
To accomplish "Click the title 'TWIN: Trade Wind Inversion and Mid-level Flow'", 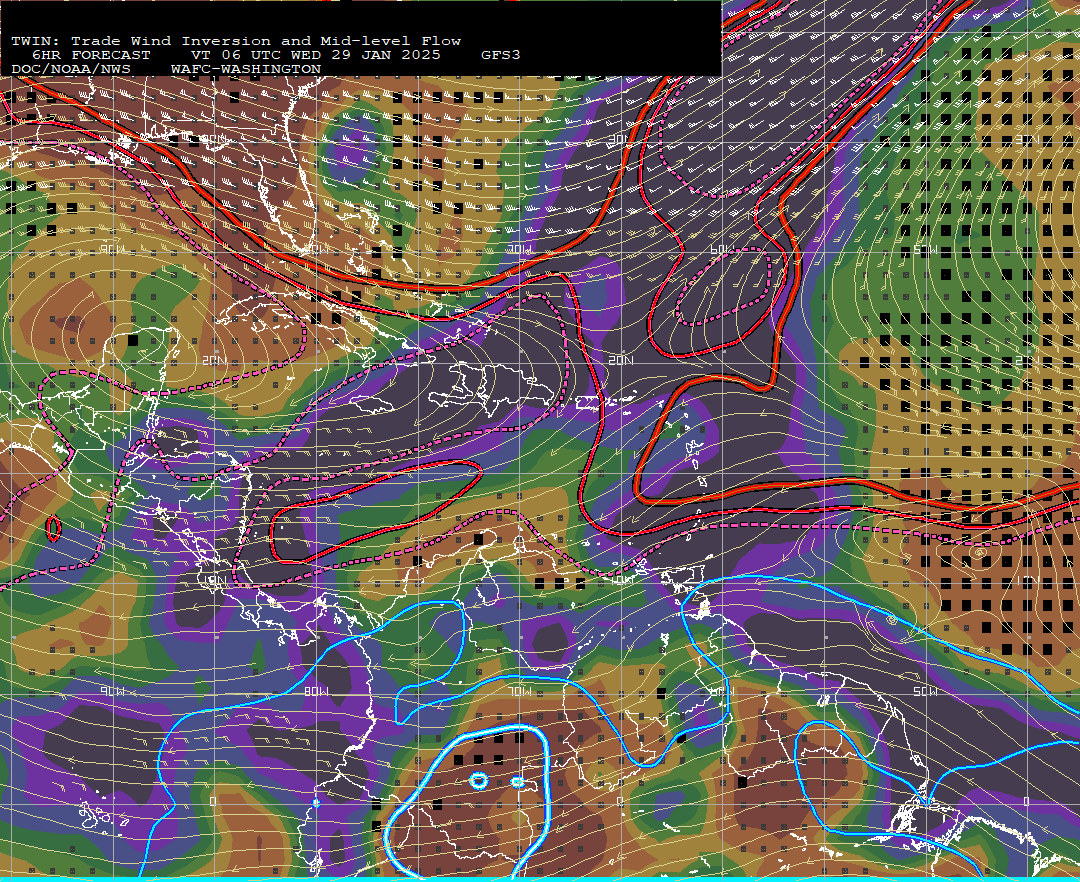I will (x=236, y=41).
